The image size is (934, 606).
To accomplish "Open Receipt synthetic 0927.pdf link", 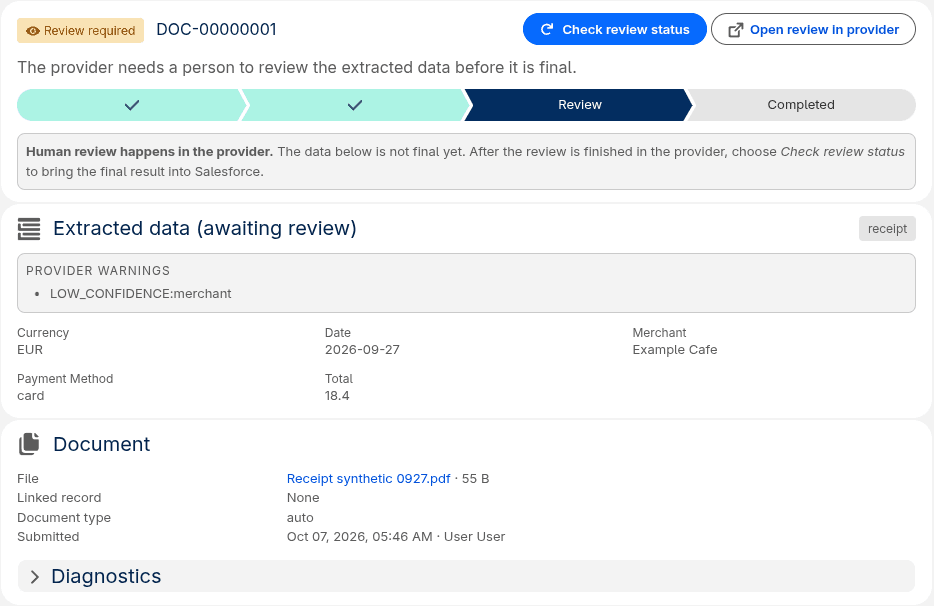I will click(x=368, y=478).
